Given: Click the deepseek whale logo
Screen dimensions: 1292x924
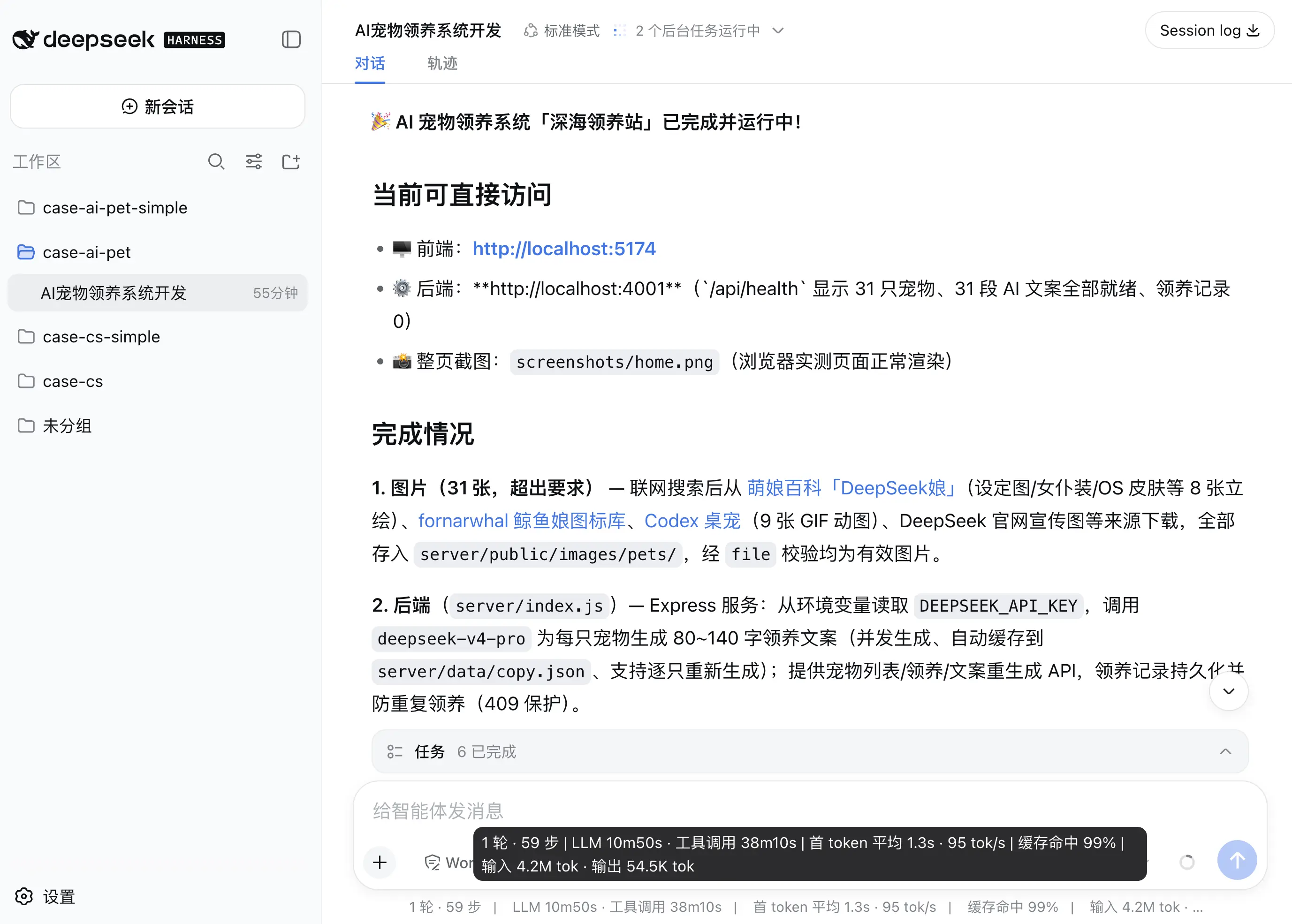Looking at the screenshot, I should click(26, 39).
